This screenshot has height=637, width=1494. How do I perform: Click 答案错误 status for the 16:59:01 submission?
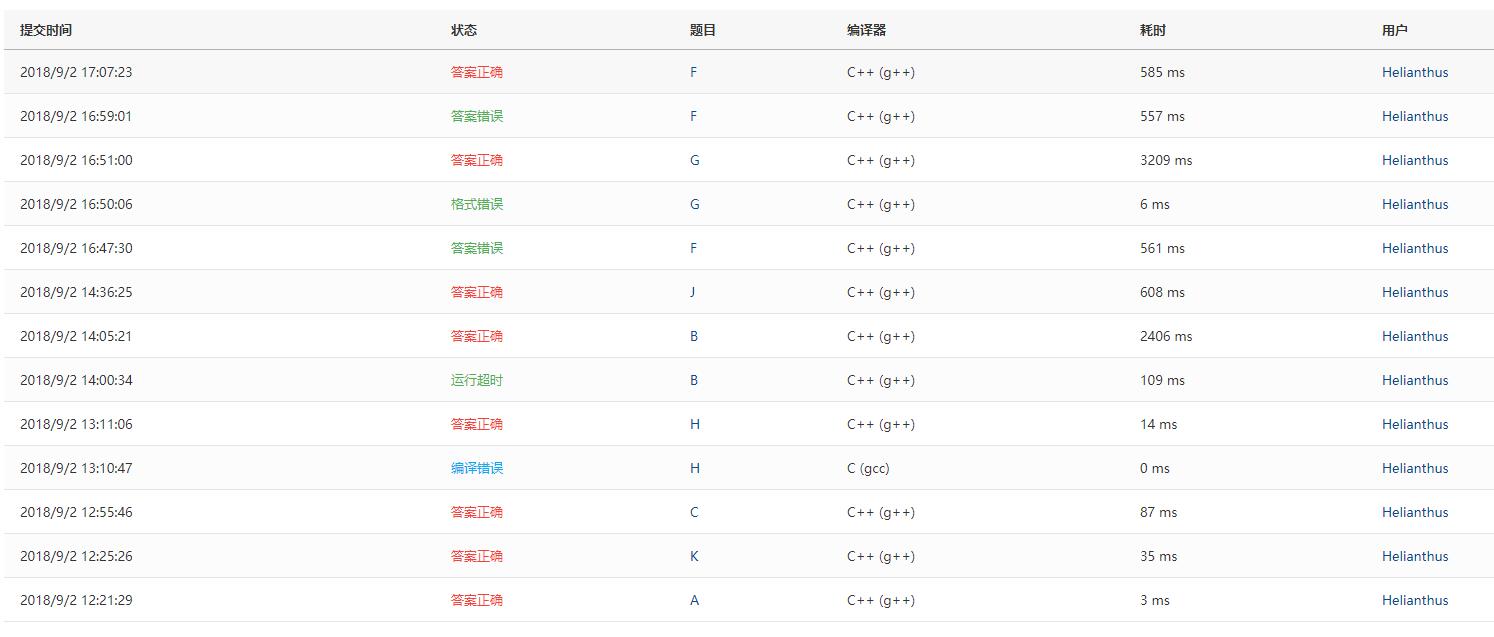(x=476, y=116)
